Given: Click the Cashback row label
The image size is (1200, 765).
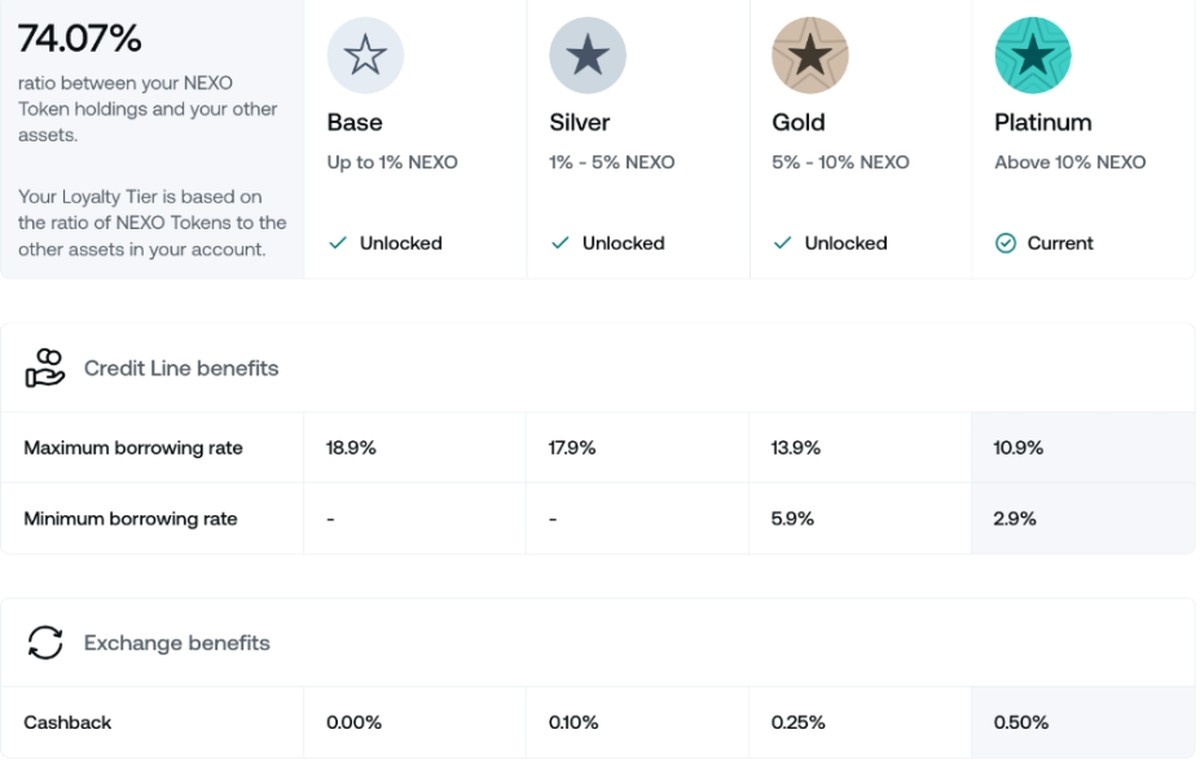Looking at the screenshot, I should (67, 722).
